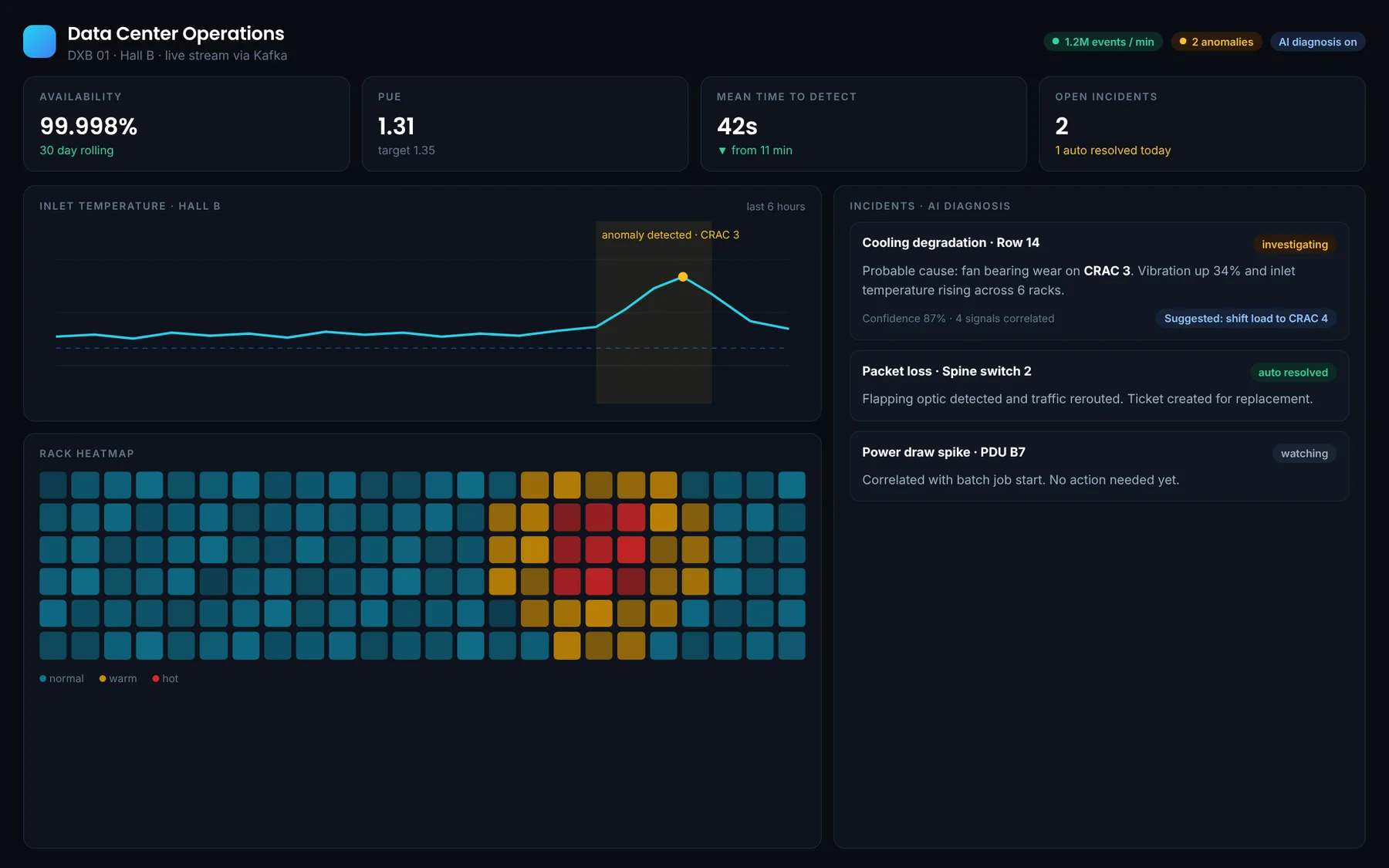Screen dimensions: 1389x868
Task: Click '1 auto resolved today' text
Action: point(1113,150)
